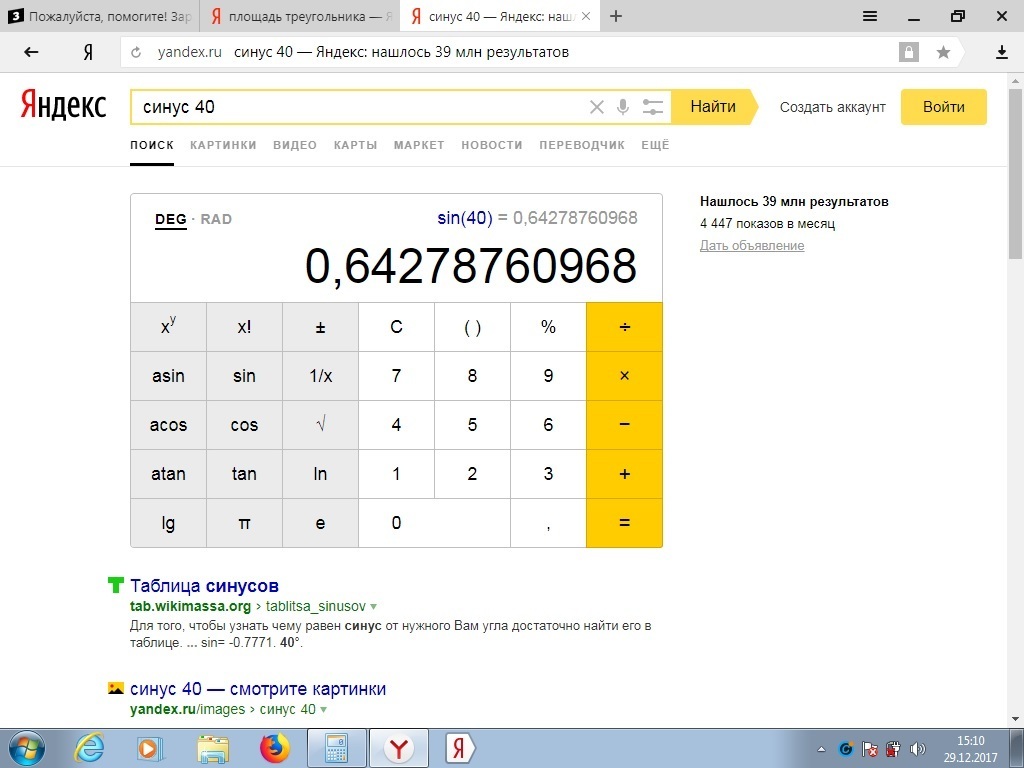Select the ПОИСК search section
The width and height of the screenshot is (1024, 768).
coord(152,145)
